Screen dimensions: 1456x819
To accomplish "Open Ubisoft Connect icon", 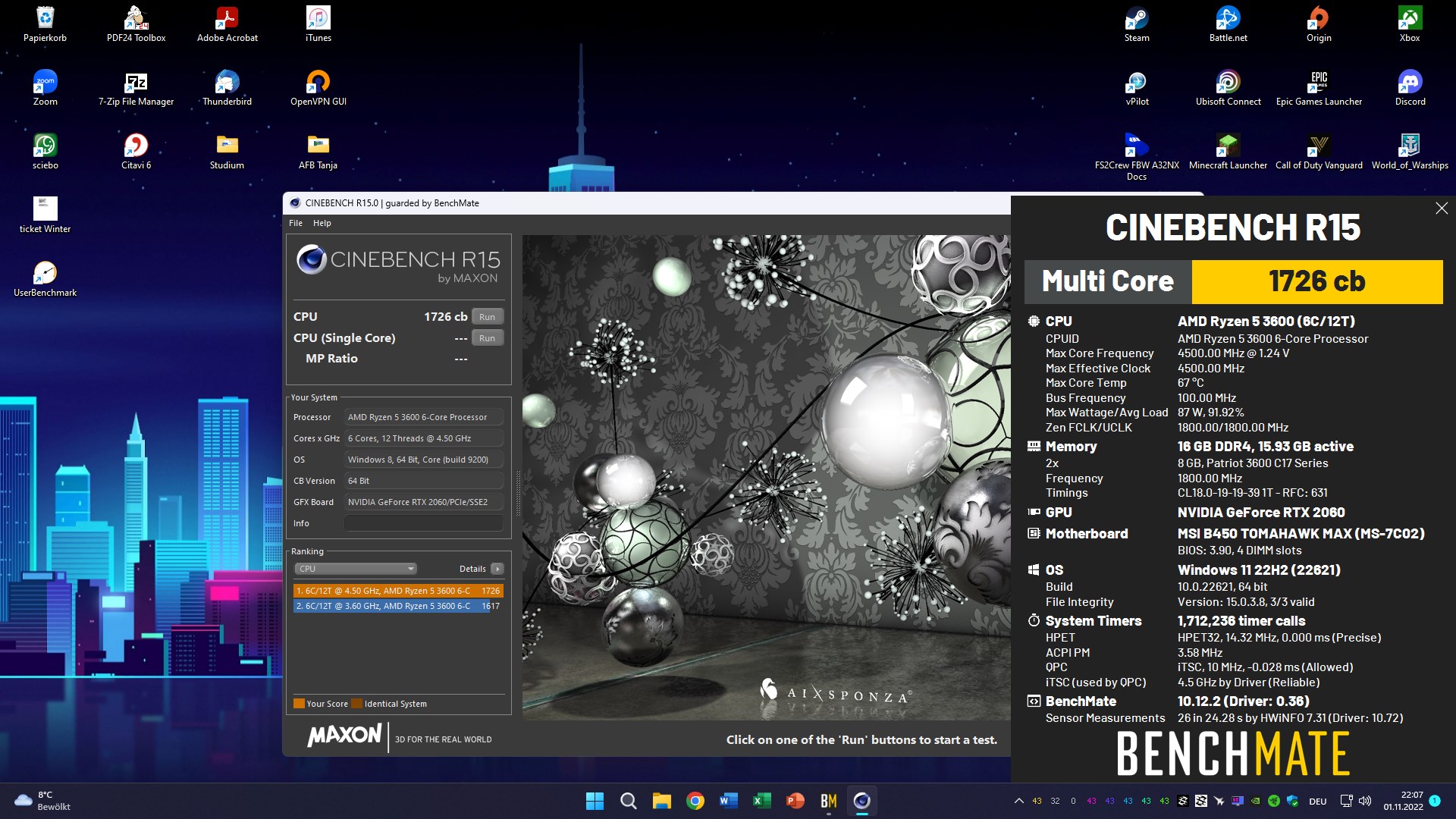I will (x=1228, y=87).
